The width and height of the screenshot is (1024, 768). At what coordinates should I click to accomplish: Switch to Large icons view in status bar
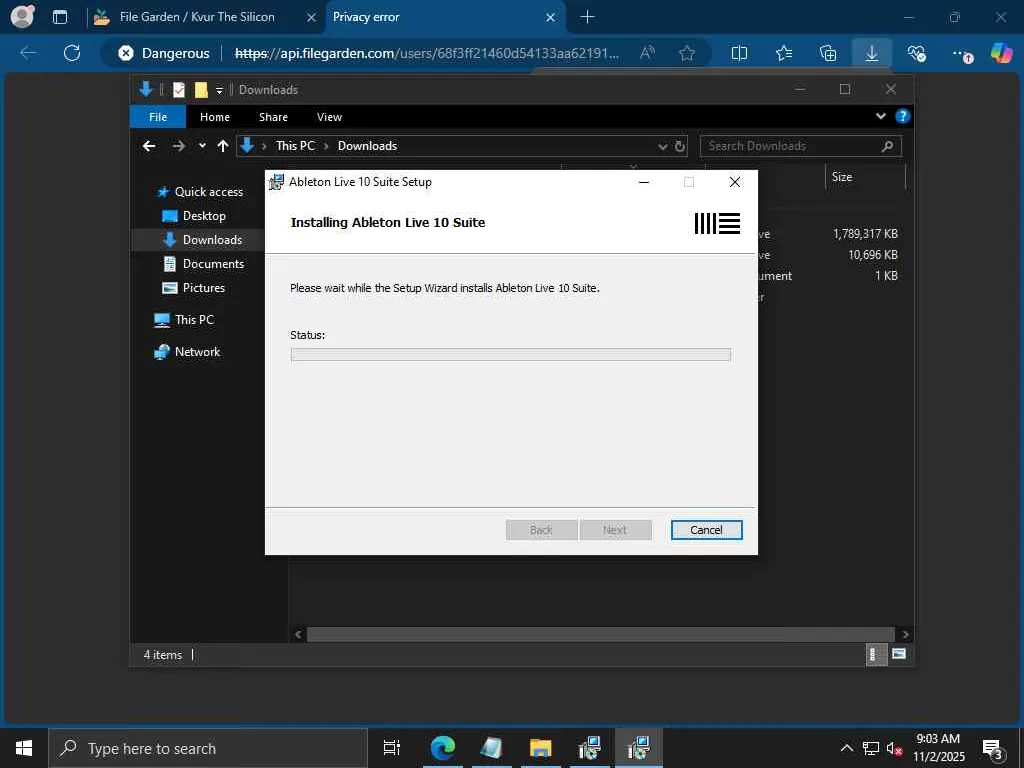coord(899,654)
